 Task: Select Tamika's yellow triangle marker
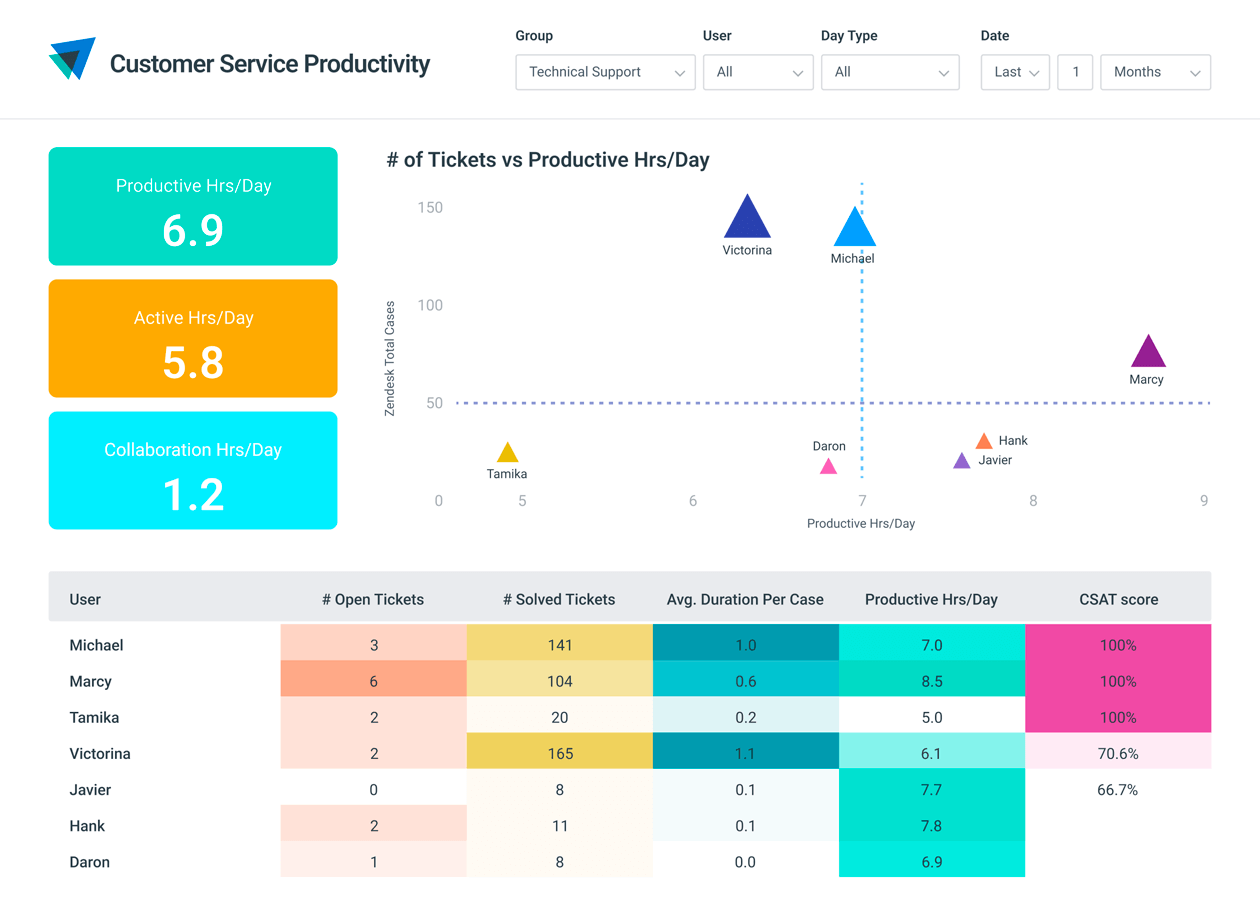508,453
